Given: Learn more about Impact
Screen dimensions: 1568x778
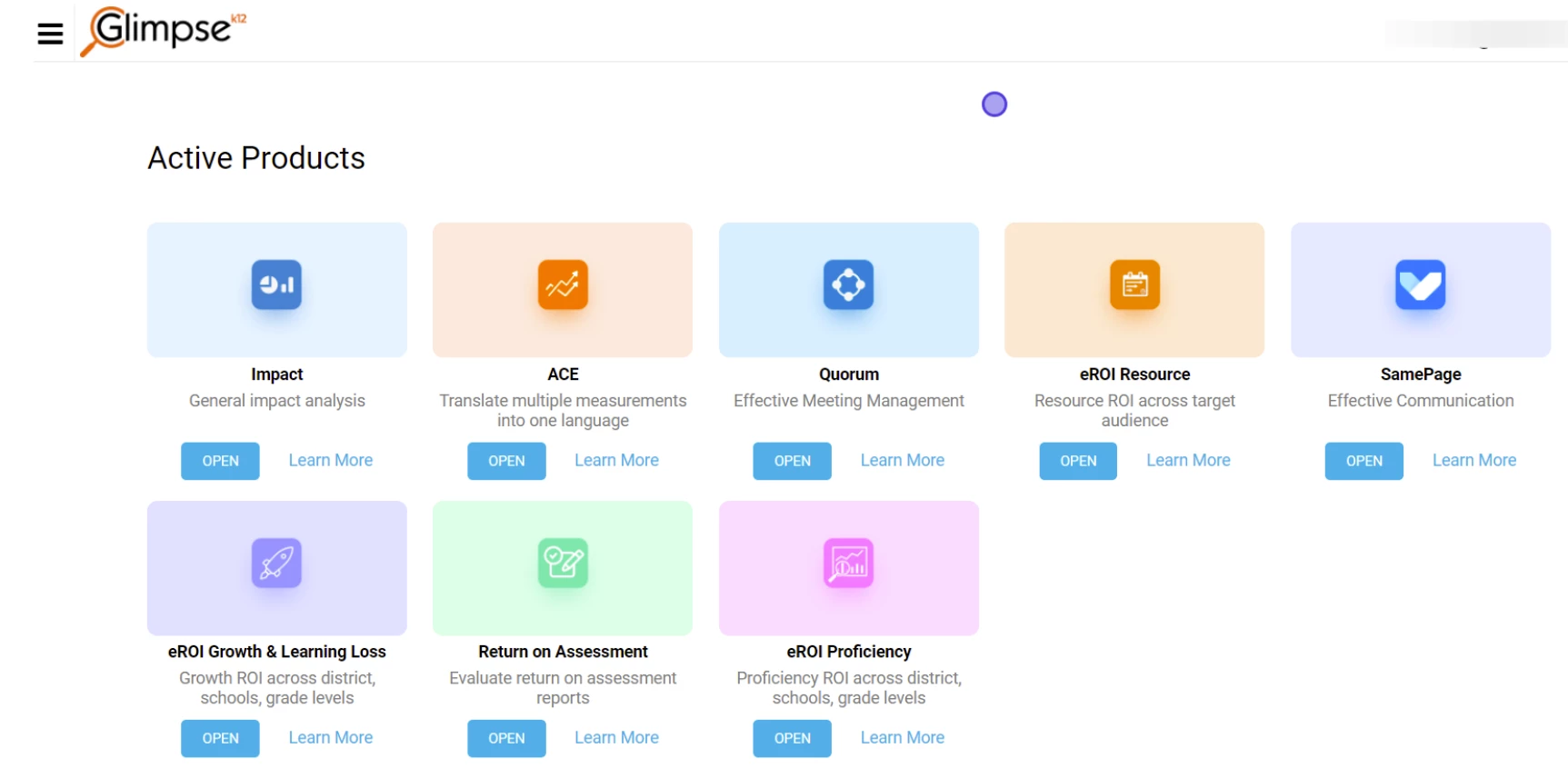Looking at the screenshot, I should click(x=331, y=460).
